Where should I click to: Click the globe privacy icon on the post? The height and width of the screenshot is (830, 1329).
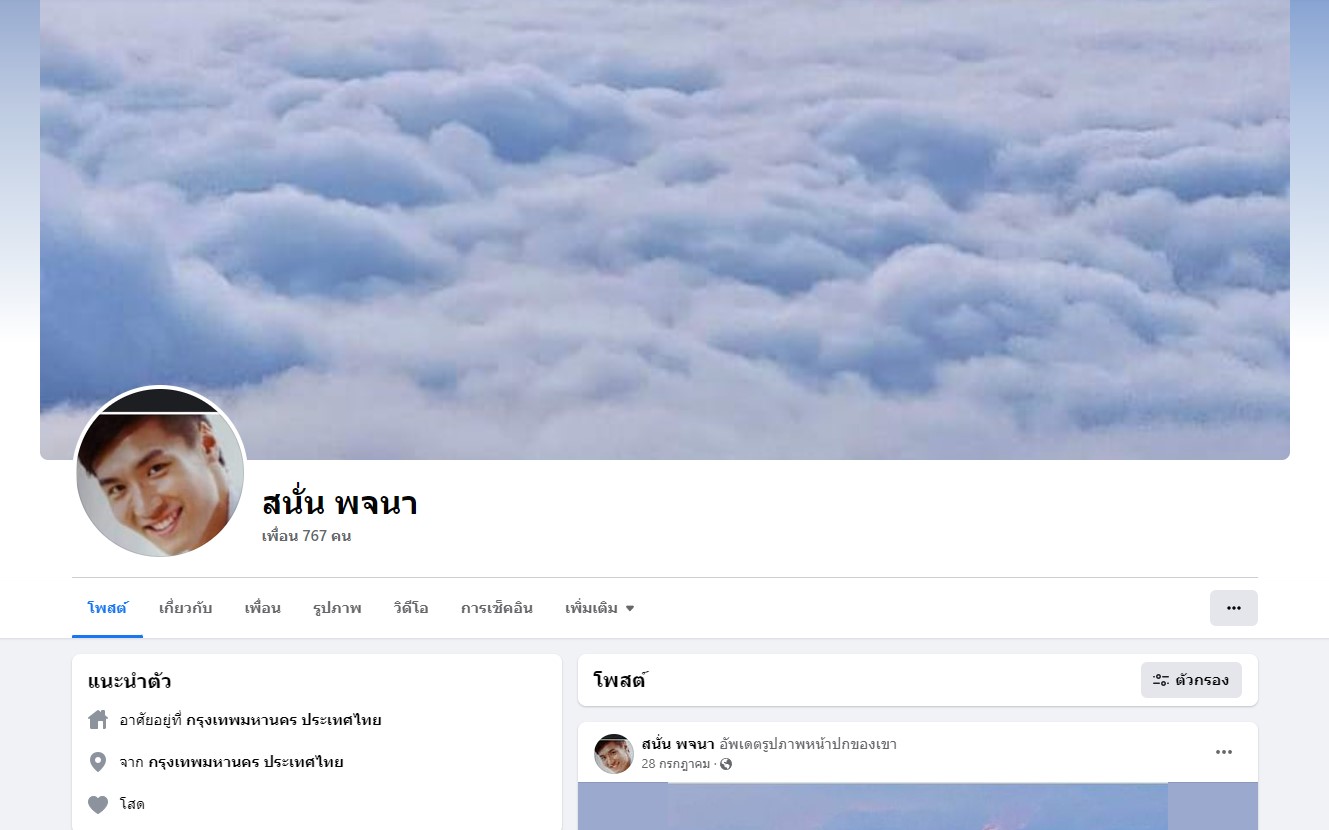click(x=726, y=764)
